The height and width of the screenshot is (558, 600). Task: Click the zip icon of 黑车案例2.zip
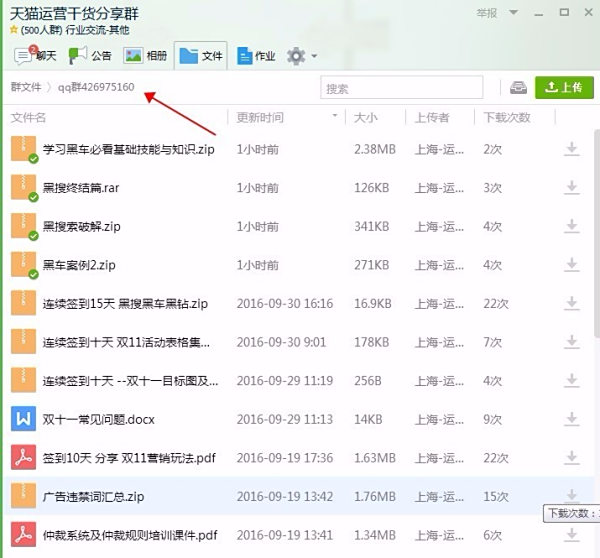[24, 265]
